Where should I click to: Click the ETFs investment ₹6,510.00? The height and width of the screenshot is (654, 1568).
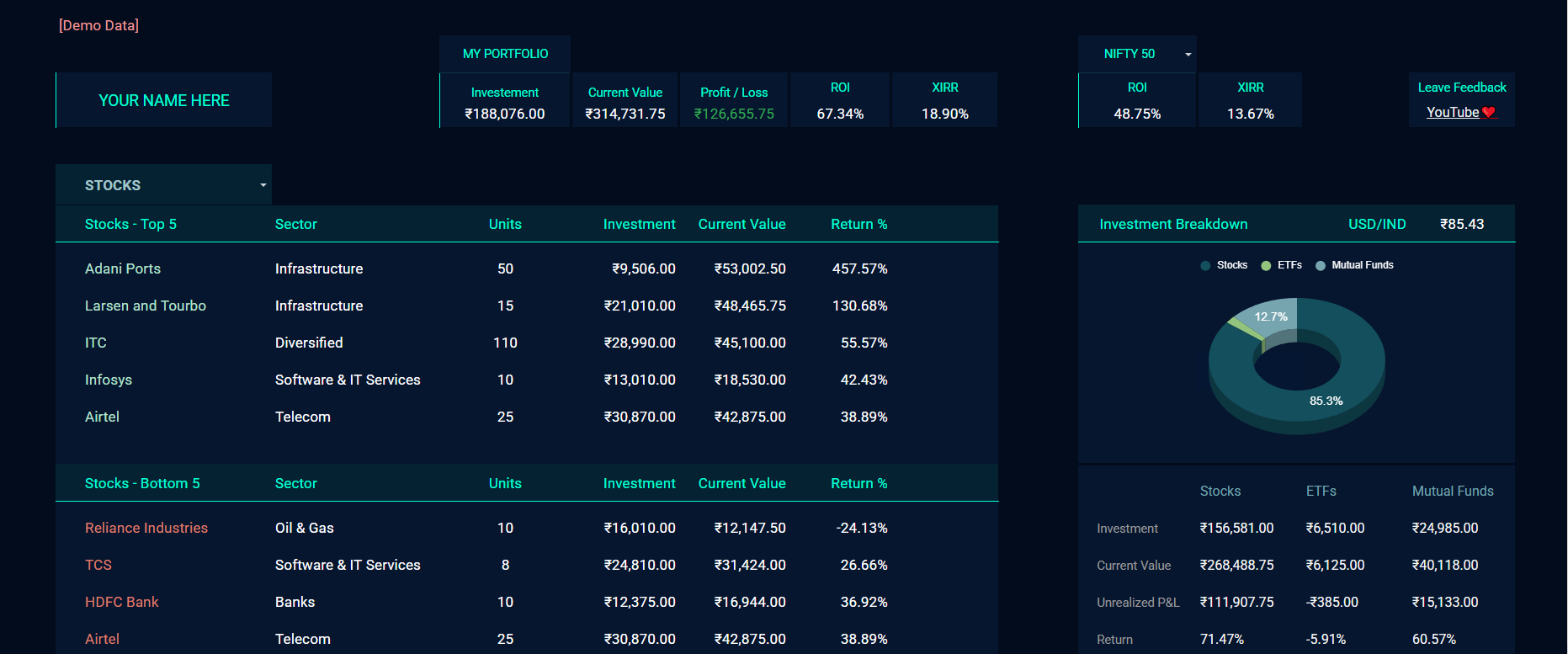coord(1335,528)
